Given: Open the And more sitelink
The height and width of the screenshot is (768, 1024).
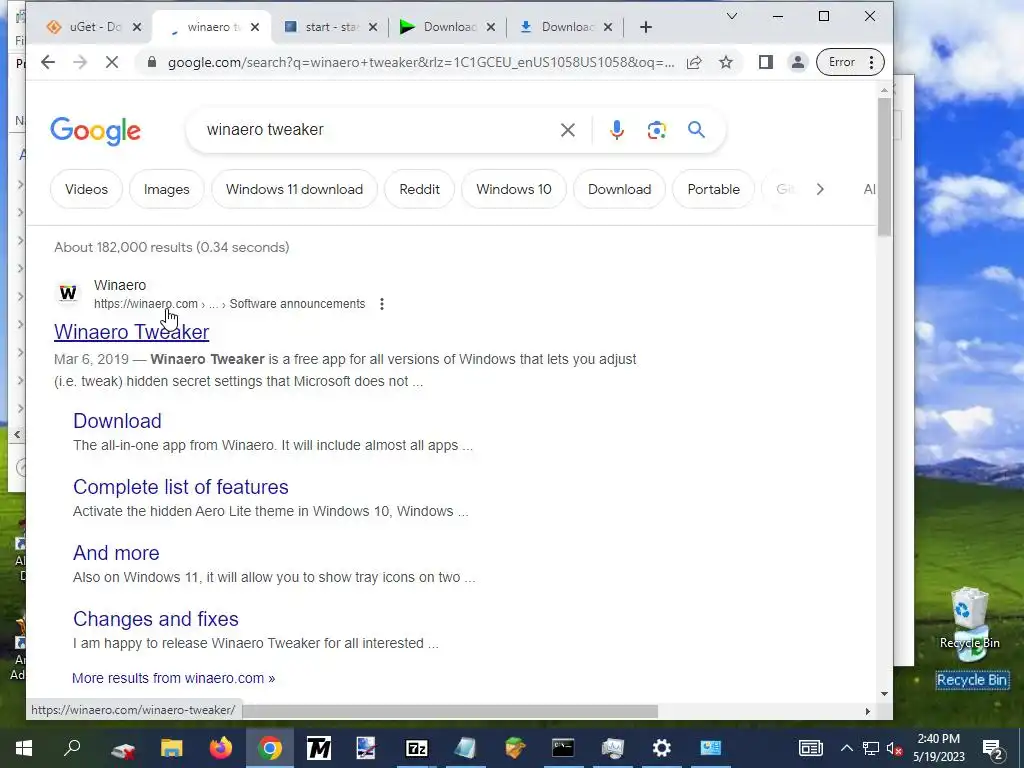Looking at the screenshot, I should coord(116,553).
